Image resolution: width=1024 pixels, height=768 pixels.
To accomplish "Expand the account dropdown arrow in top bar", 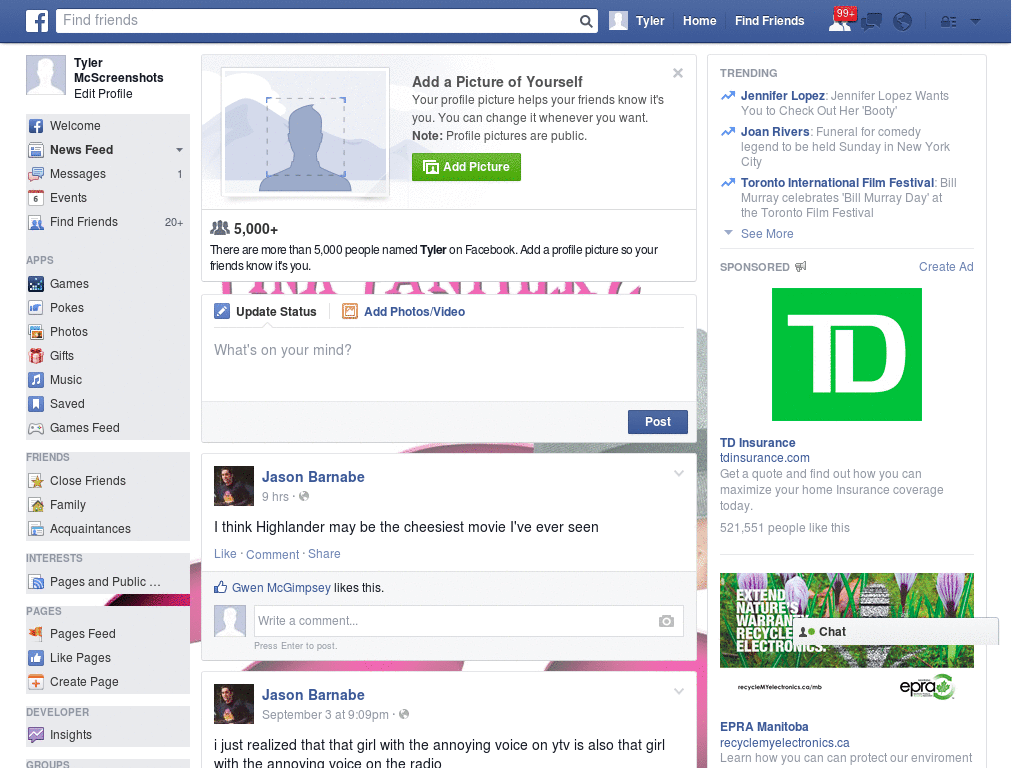I will pyautogui.click(x=976, y=21).
